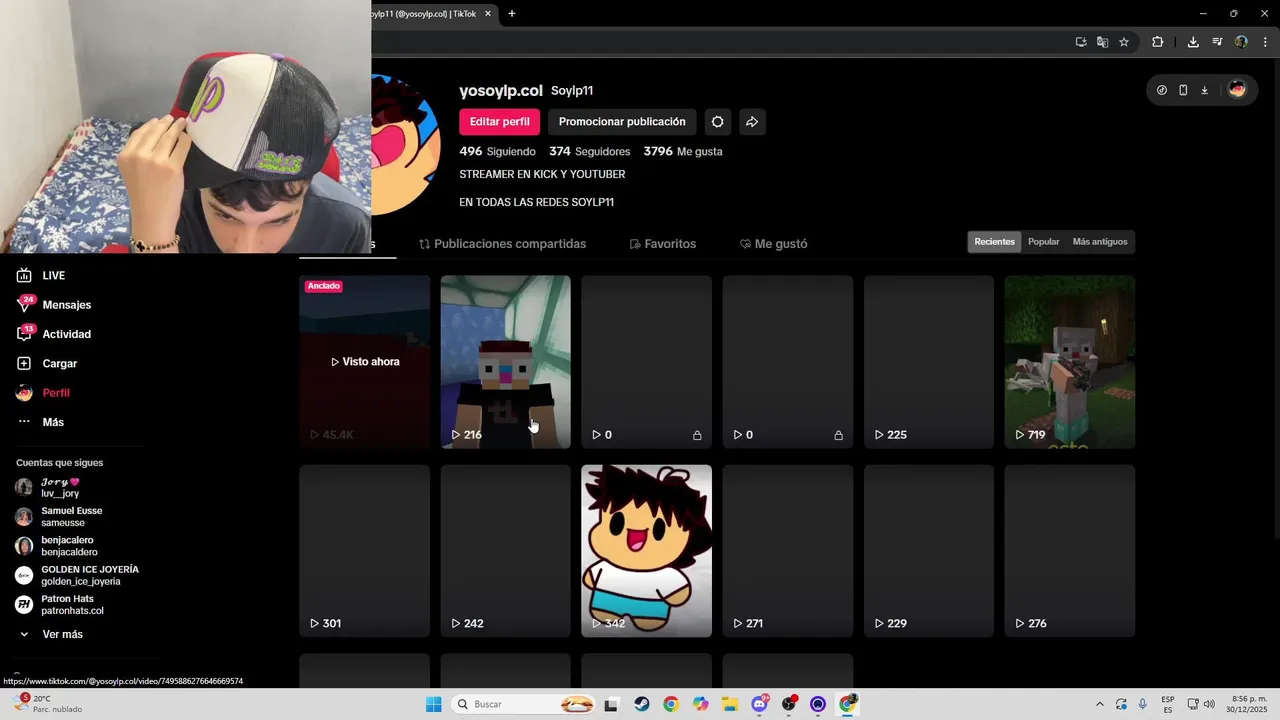The width and height of the screenshot is (1280, 720).
Task: Open Samuel Eusse followed account
Action: pyautogui.click(x=60, y=517)
